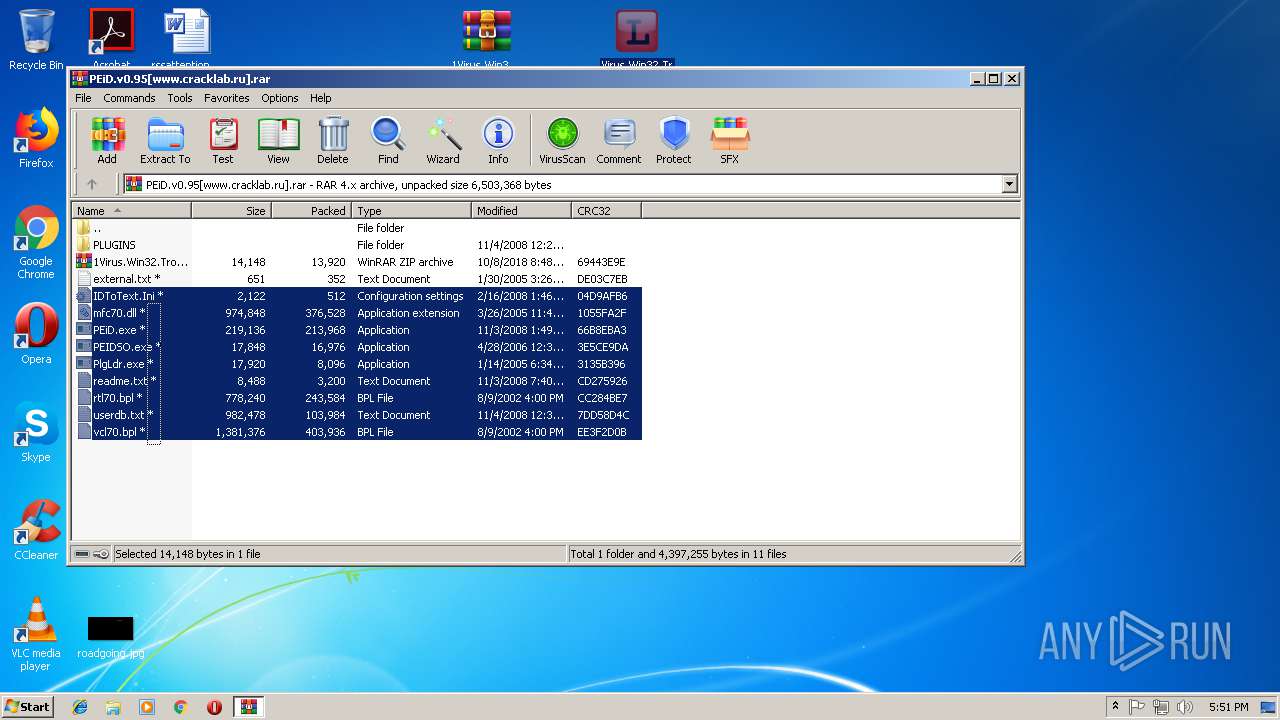Open the Tools menu

tap(180, 98)
